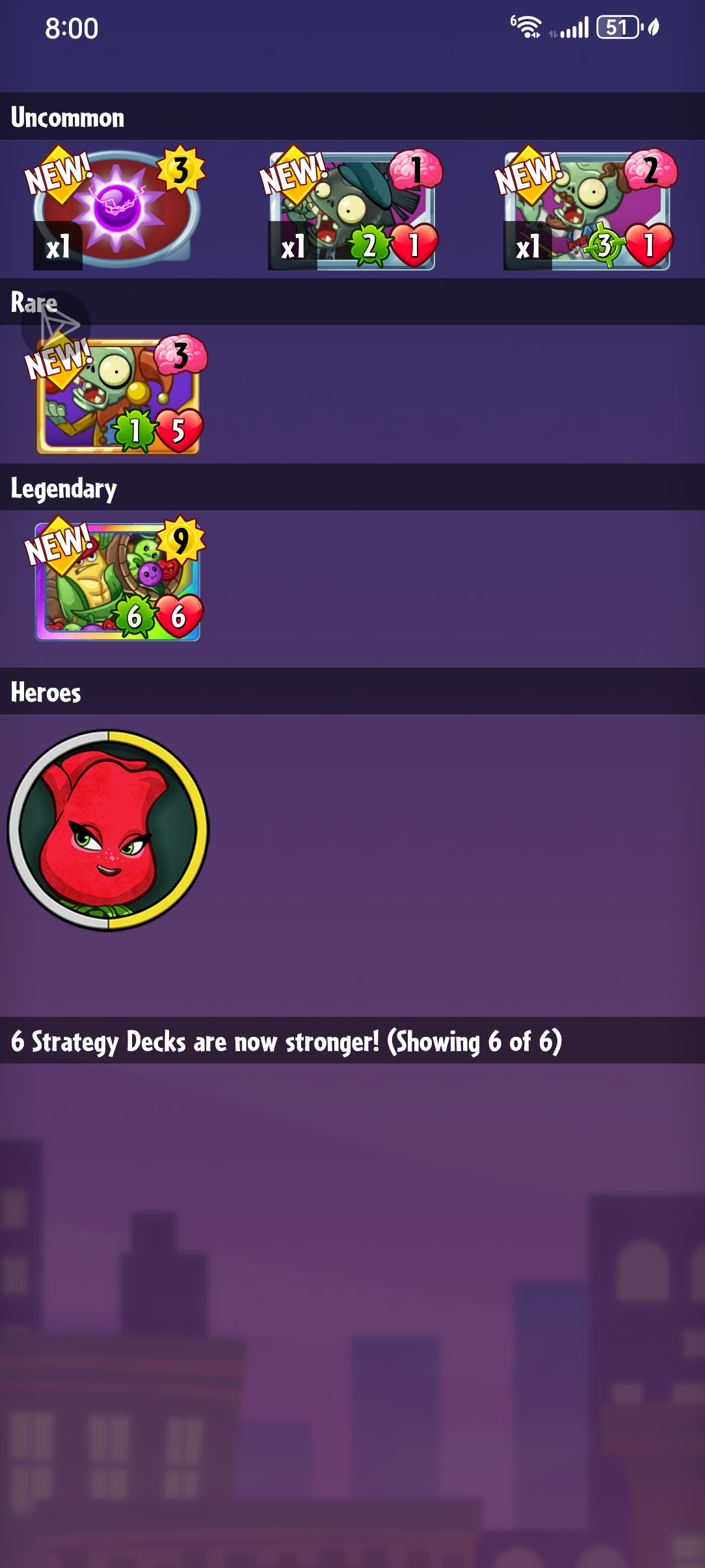Click the NEW! badge on the legendary card
Screen dimensions: 705x1568
(x=57, y=545)
